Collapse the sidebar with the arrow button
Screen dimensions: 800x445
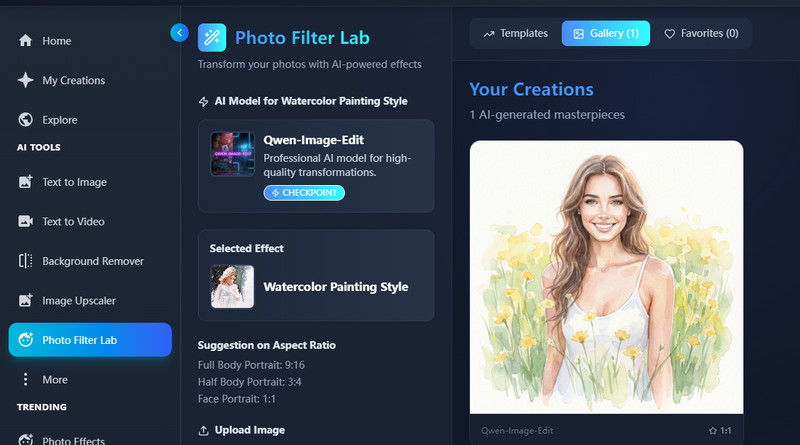tap(179, 33)
